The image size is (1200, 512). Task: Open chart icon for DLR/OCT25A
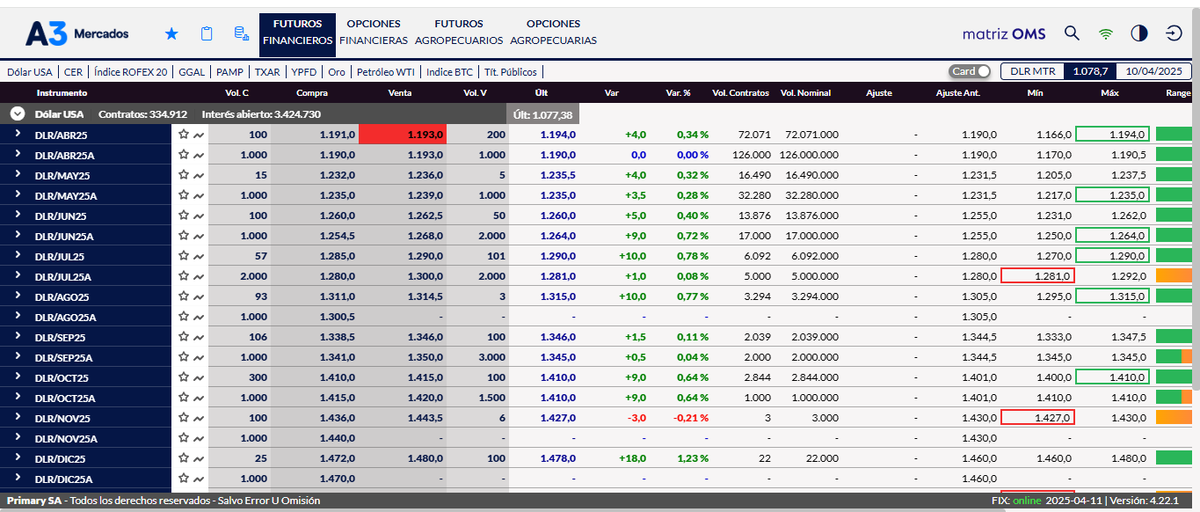coord(198,397)
